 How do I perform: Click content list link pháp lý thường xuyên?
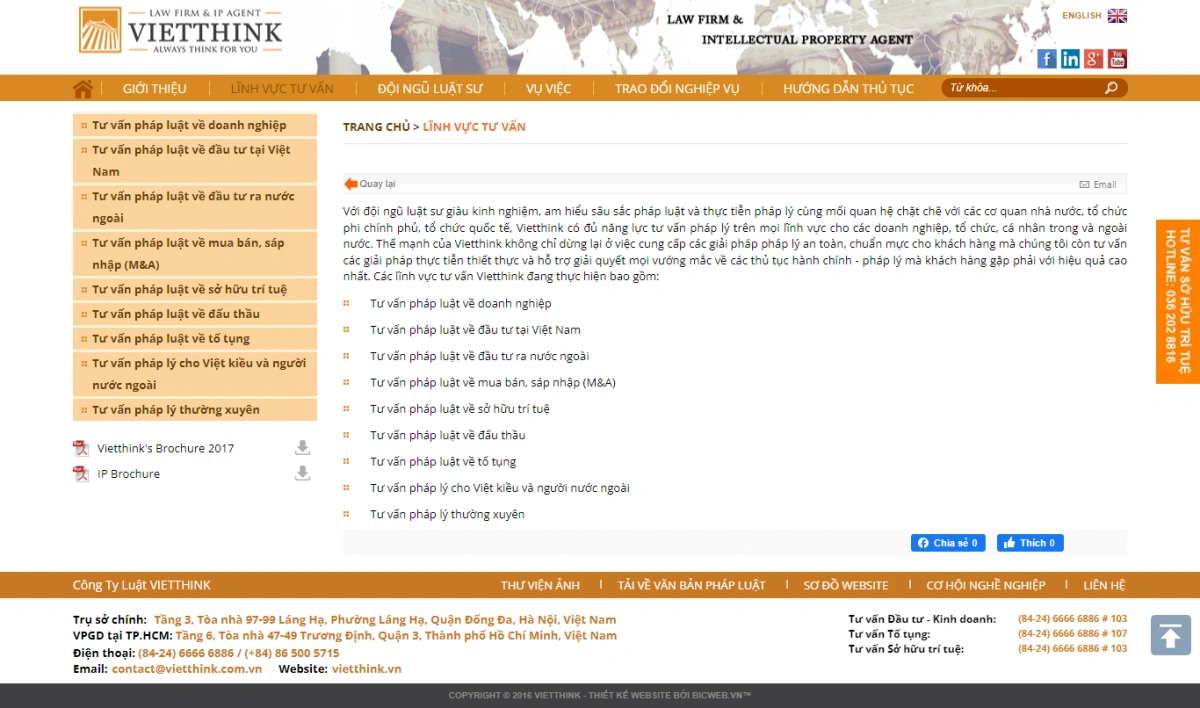click(447, 514)
